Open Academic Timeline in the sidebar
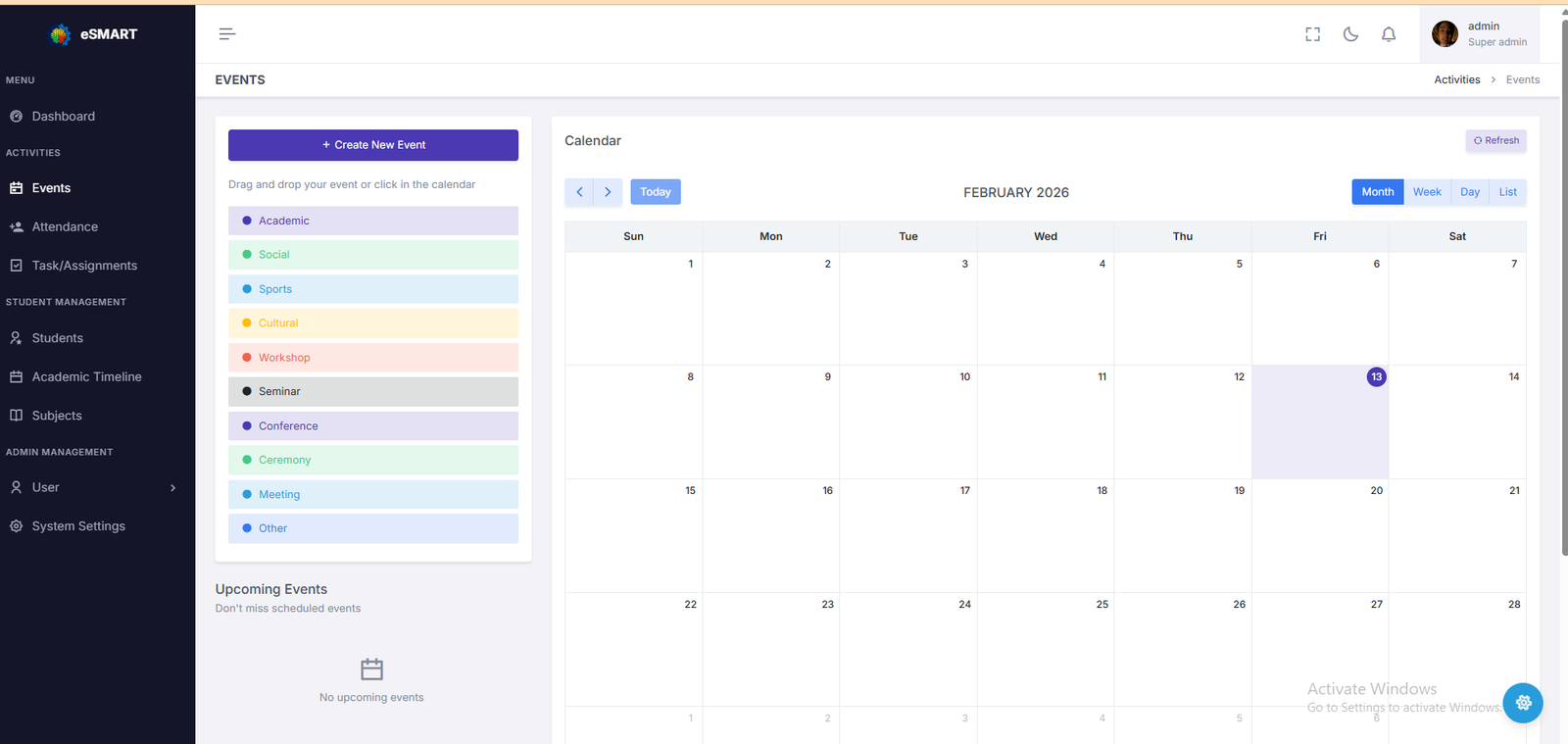 click(x=86, y=377)
